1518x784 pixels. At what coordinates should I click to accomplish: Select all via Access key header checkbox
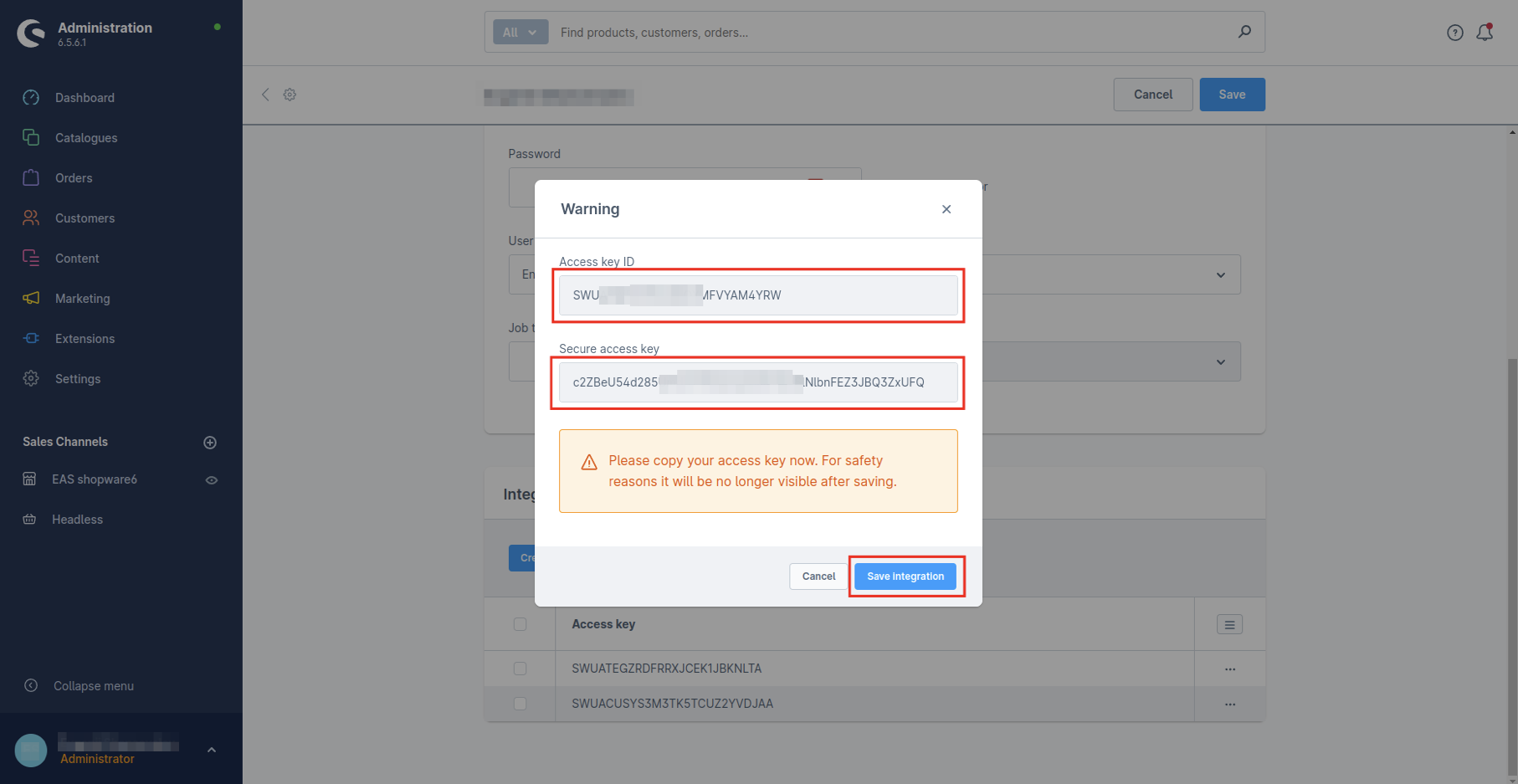point(520,624)
